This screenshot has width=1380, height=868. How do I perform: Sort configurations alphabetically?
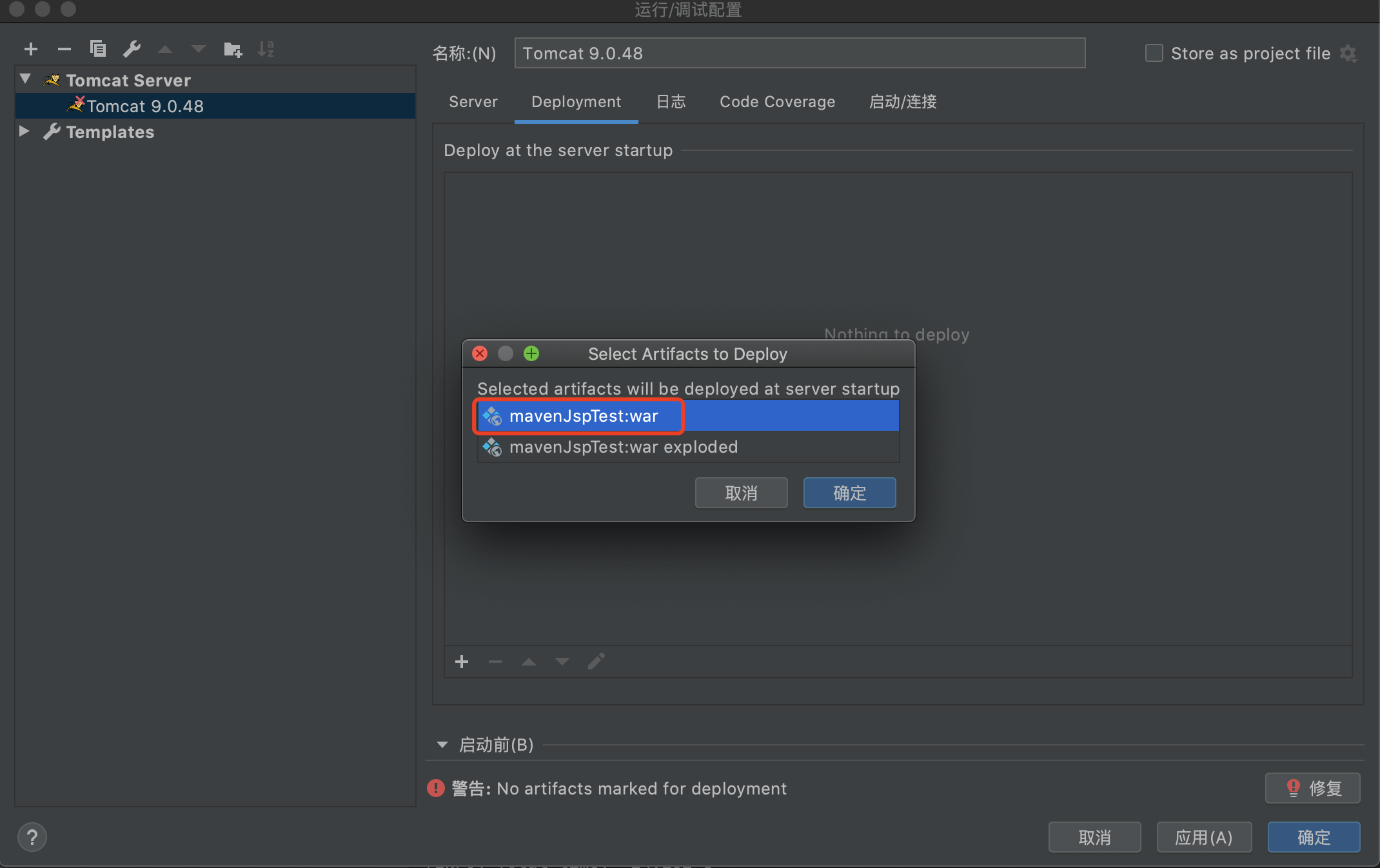point(266,49)
